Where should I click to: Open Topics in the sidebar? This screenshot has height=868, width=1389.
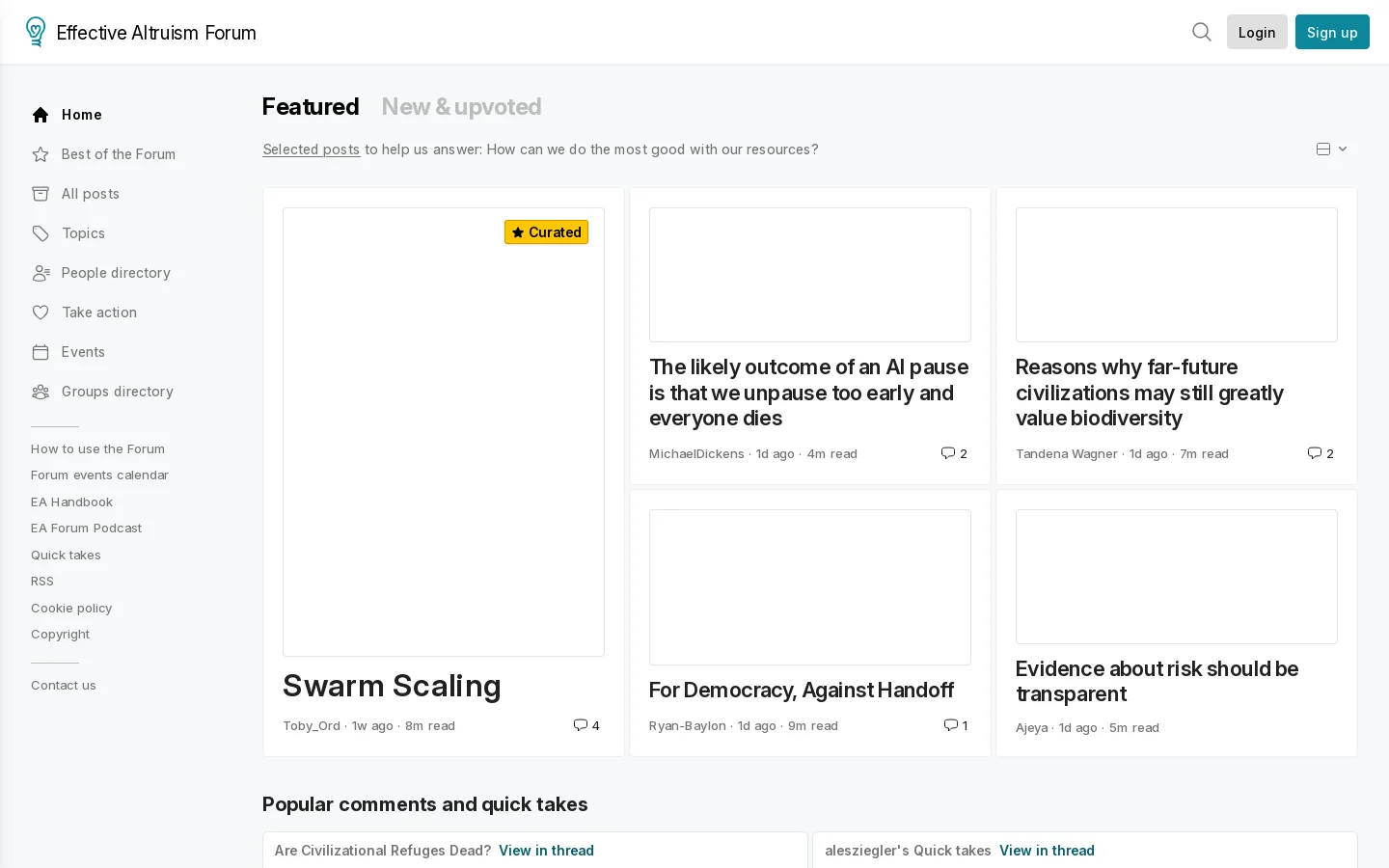point(83,233)
